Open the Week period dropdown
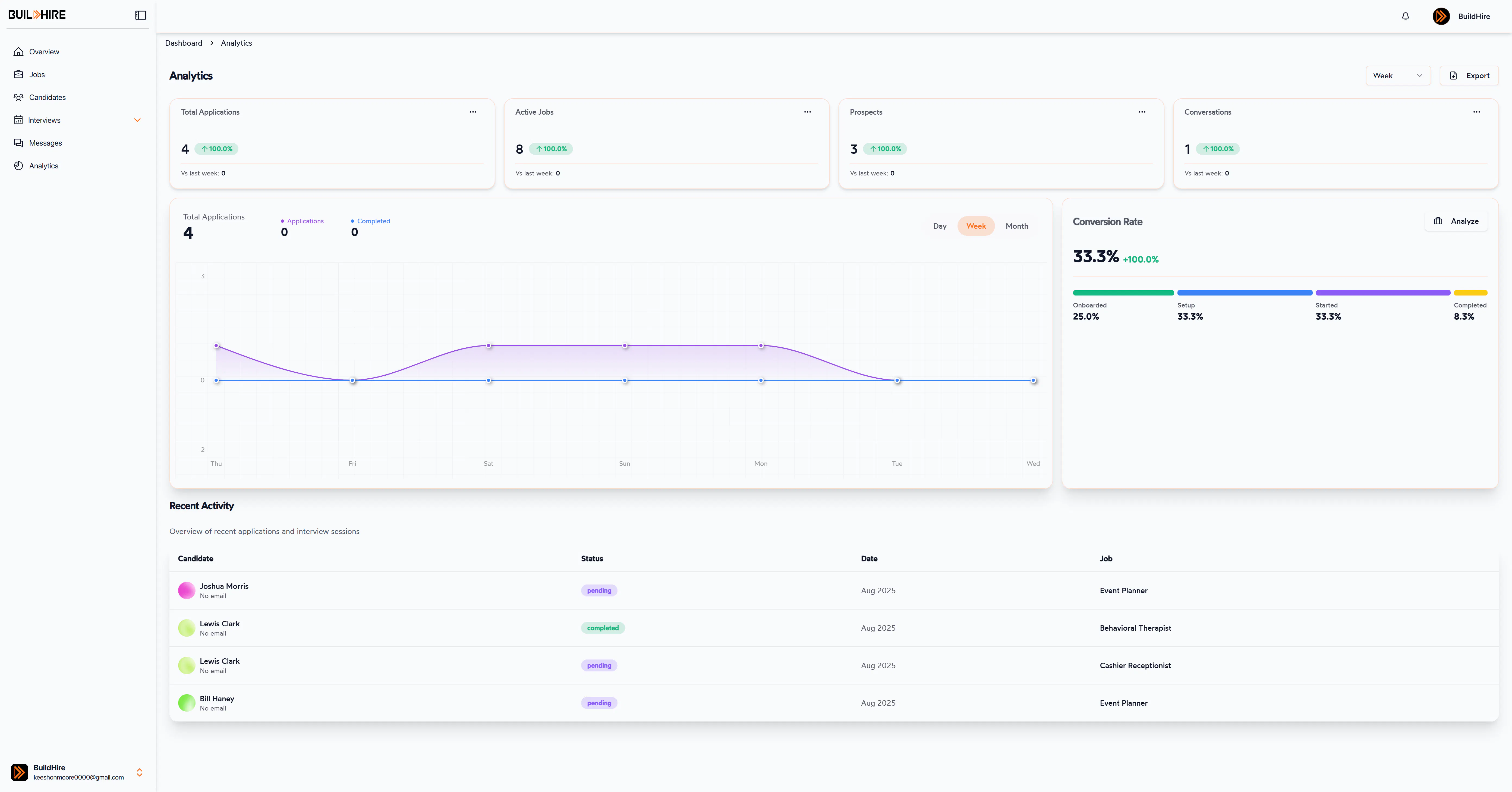This screenshot has height=792, width=1512. [x=1398, y=76]
